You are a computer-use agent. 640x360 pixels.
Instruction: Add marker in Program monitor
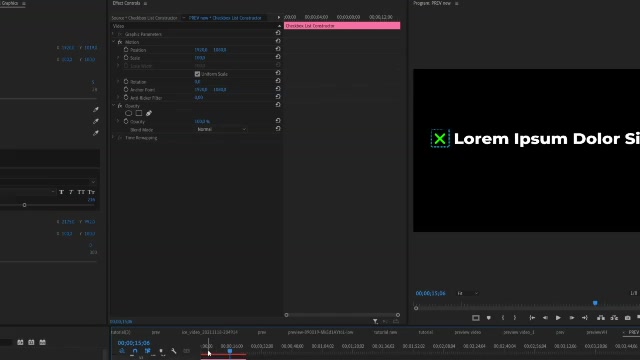click(x=489, y=318)
